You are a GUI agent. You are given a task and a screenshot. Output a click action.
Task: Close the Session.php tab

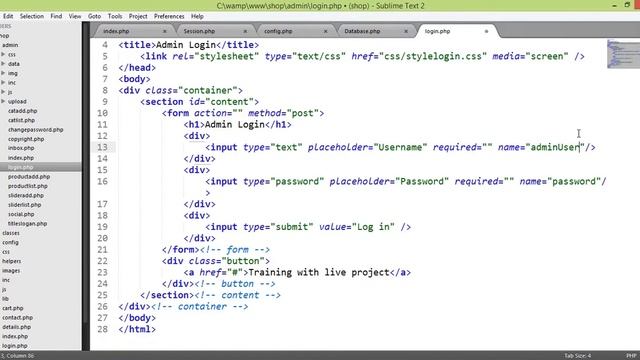tap(245, 31)
